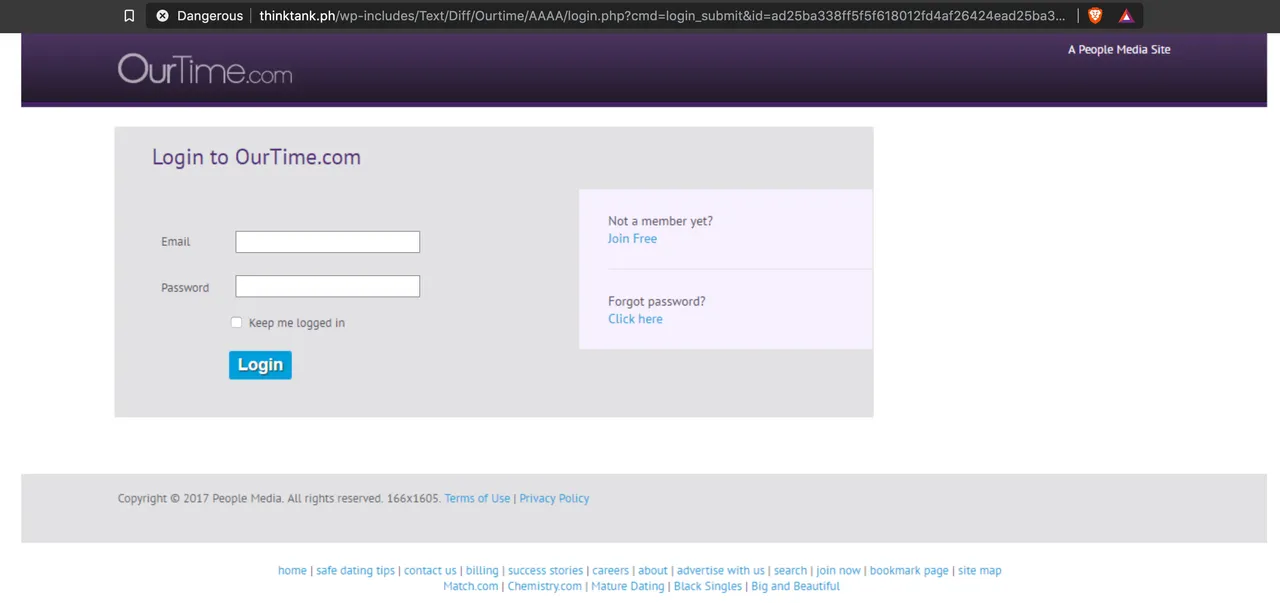Visit the Match.com link
Viewport: 1280px width, 603px height.
pyautogui.click(x=471, y=587)
